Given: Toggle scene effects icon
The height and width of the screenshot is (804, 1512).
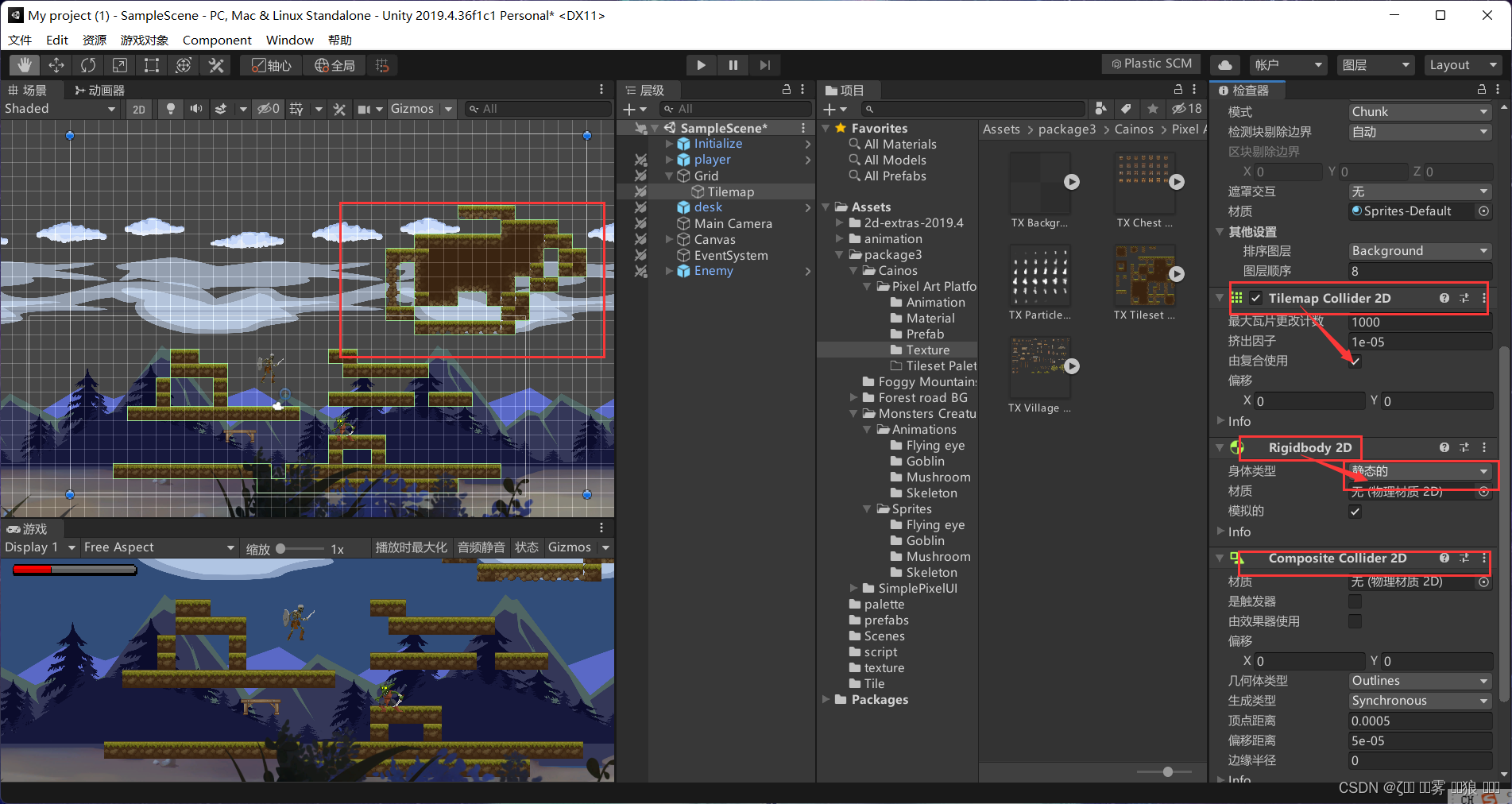Looking at the screenshot, I should 222,109.
